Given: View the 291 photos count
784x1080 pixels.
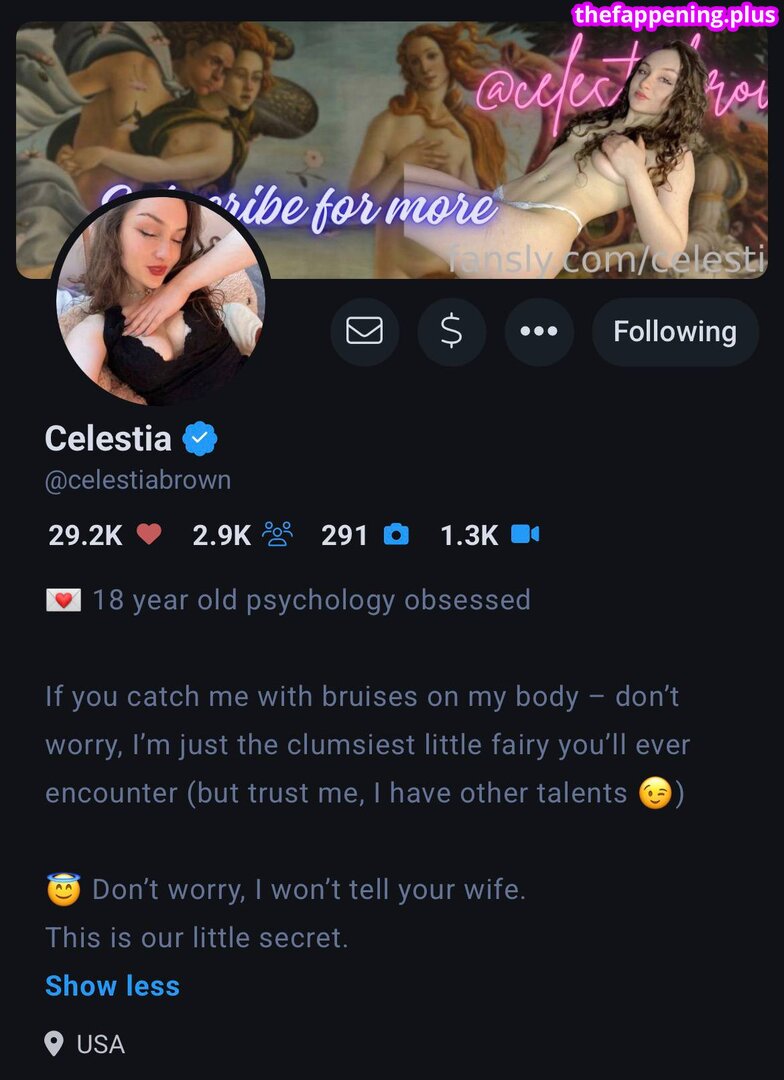Looking at the screenshot, I should click(x=344, y=535).
